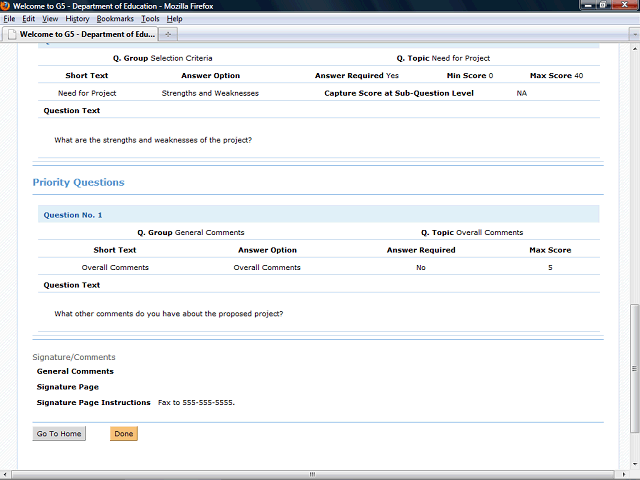Open the Edit menu

pos(29,19)
